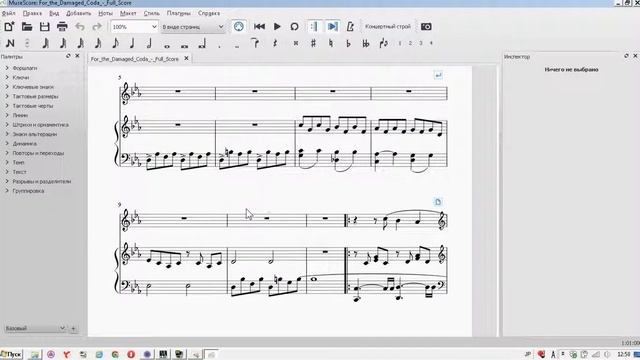The width and height of the screenshot is (640, 360).
Task: Expand the Тактовые черты palette
Action: coord(33,106)
